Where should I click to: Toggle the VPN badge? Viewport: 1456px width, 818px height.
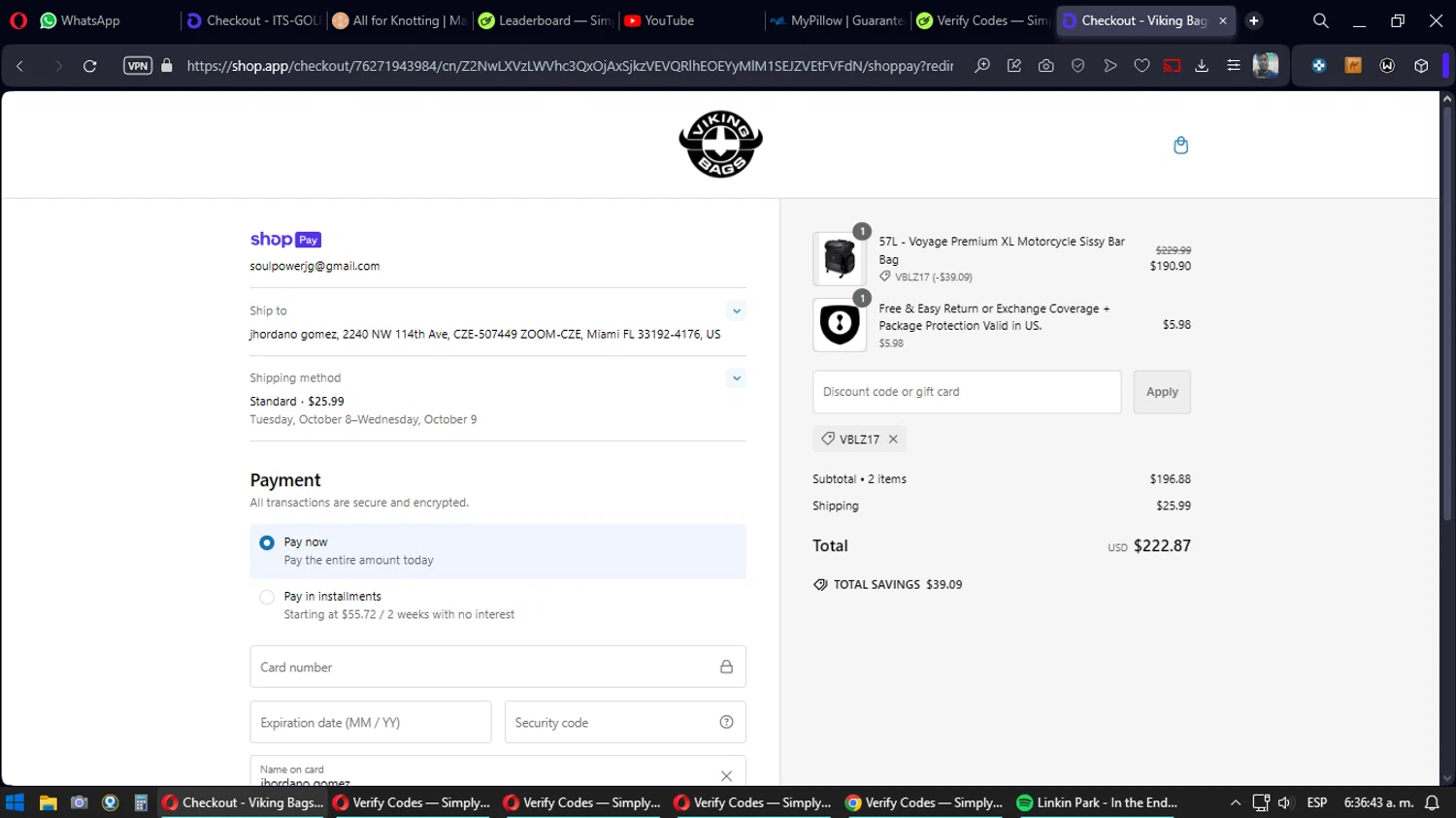(138, 66)
